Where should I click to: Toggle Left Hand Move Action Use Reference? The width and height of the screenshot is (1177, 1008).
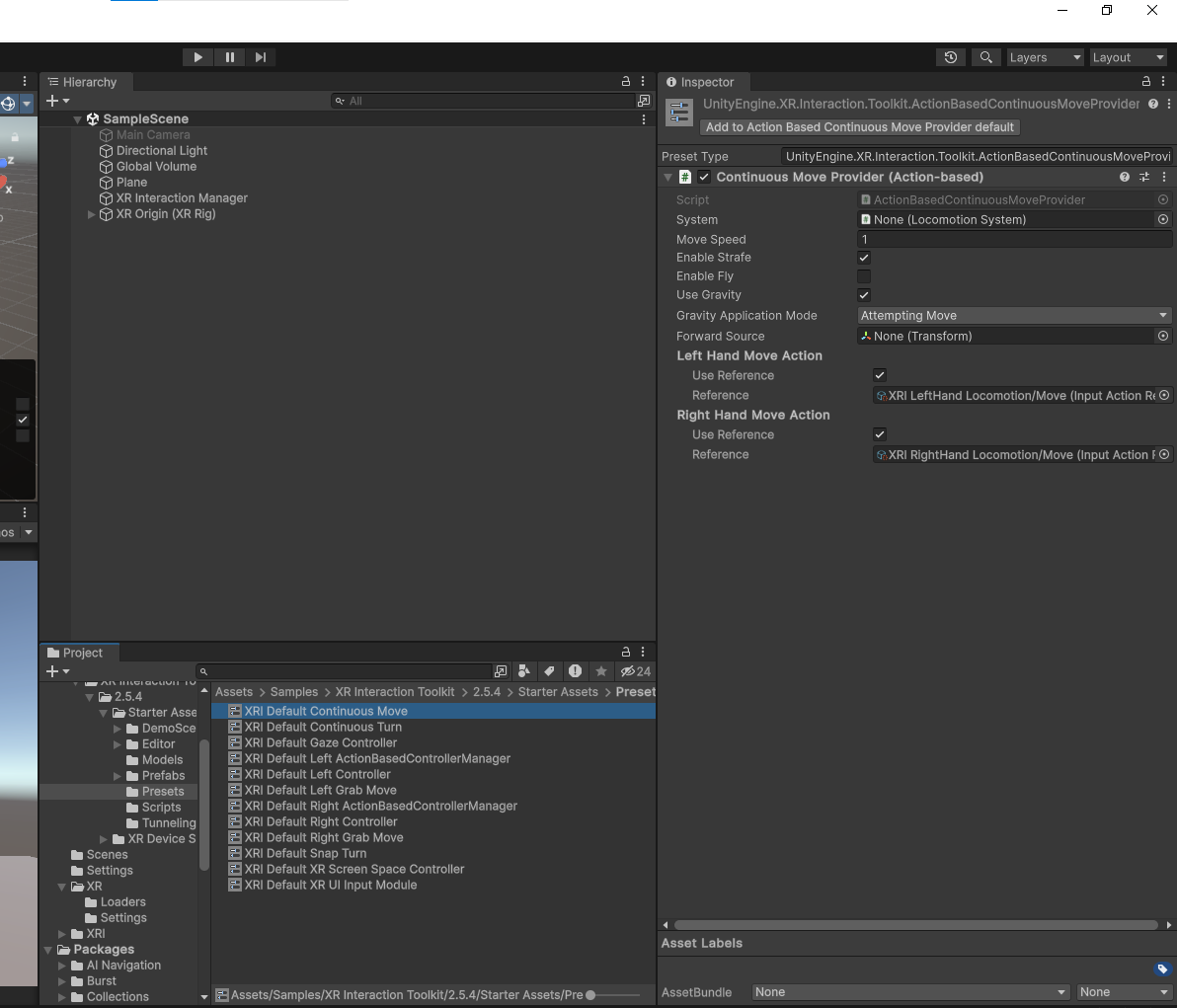(880, 375)
